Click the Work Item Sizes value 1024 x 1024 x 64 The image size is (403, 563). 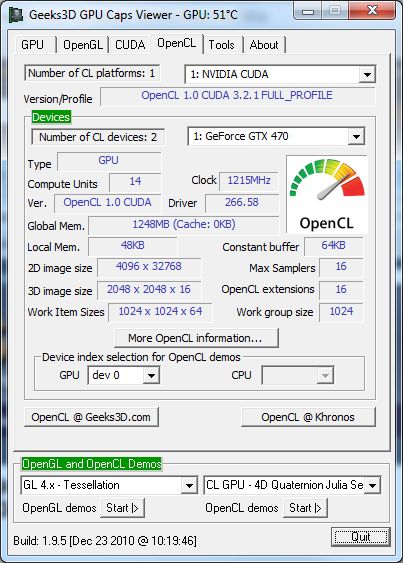point(160,312)
